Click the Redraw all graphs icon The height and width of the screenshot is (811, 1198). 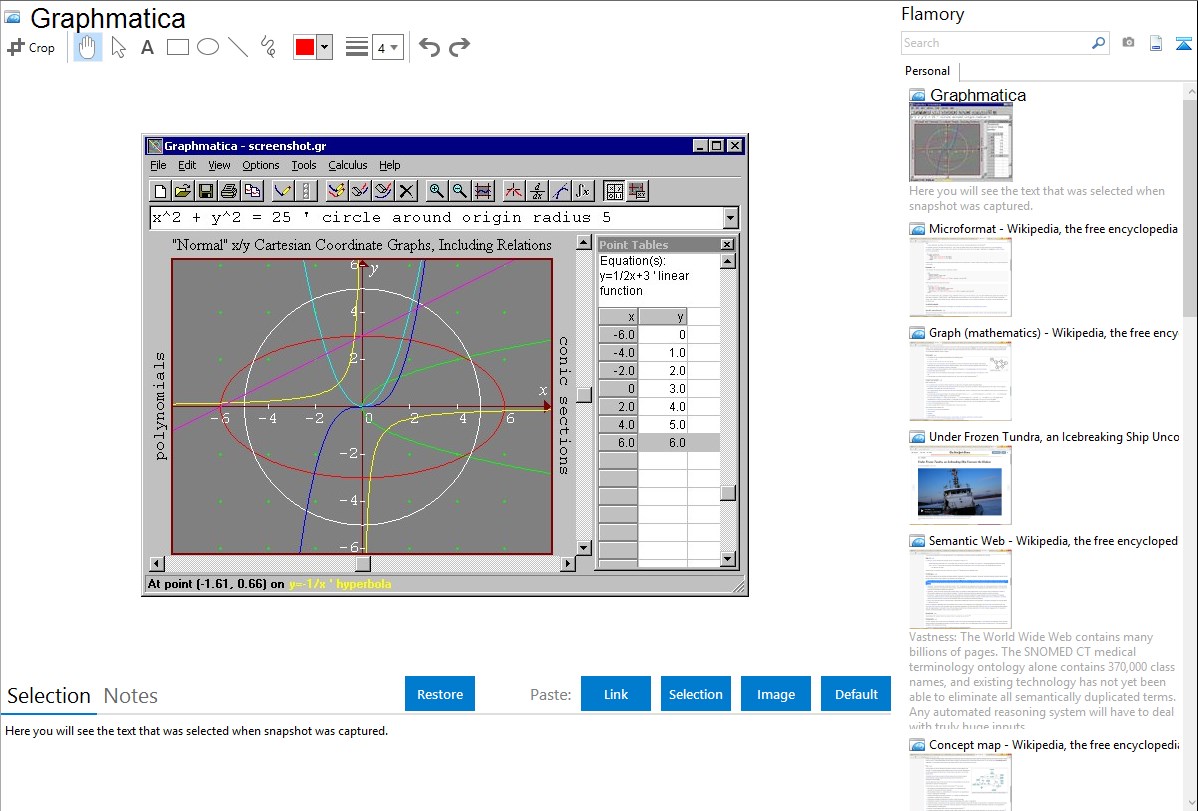point(337,190)
